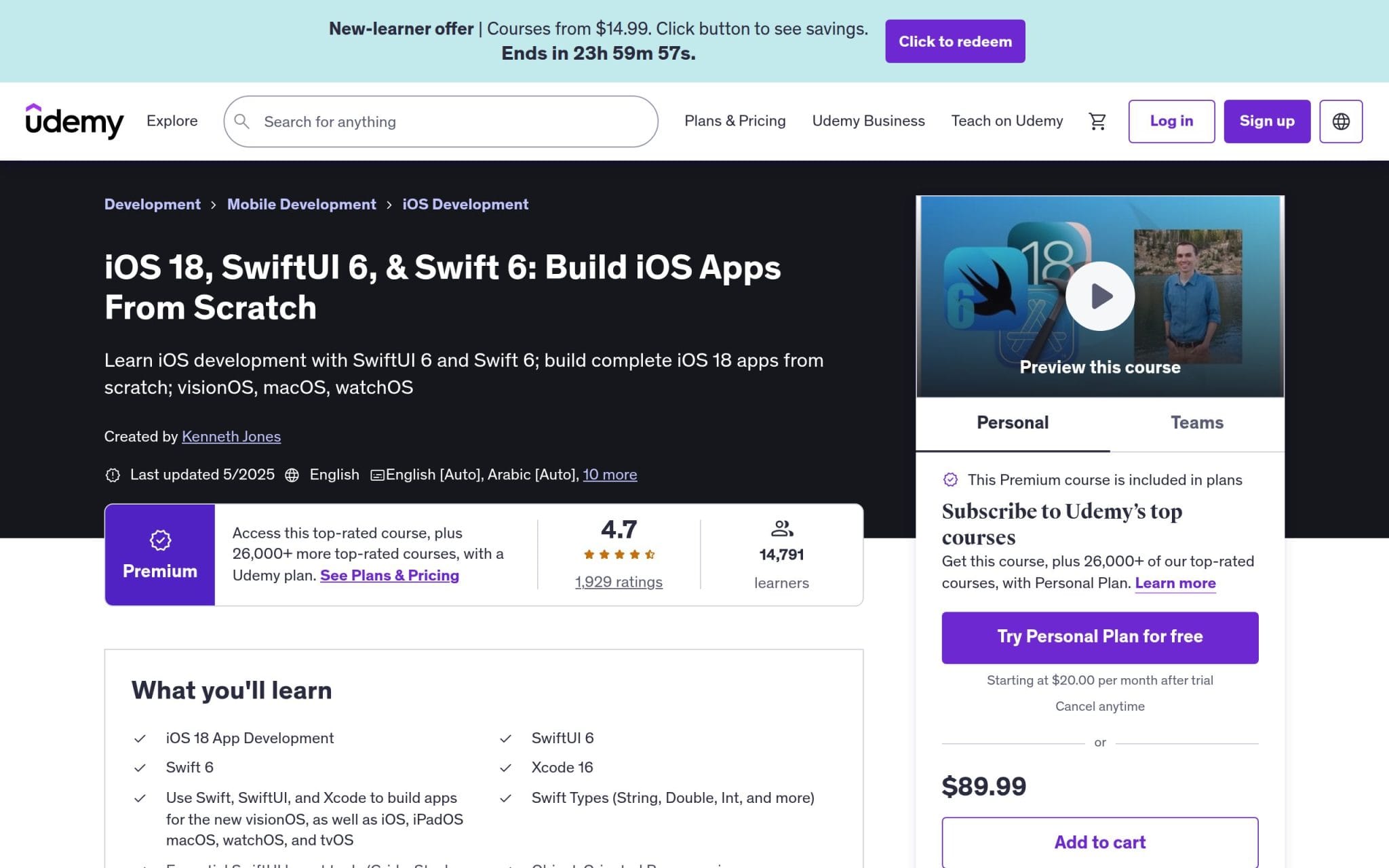Image resolution: width=1389 pixels, height=868 pixels.
Task: Play the course preview video
Action: 1099,296
